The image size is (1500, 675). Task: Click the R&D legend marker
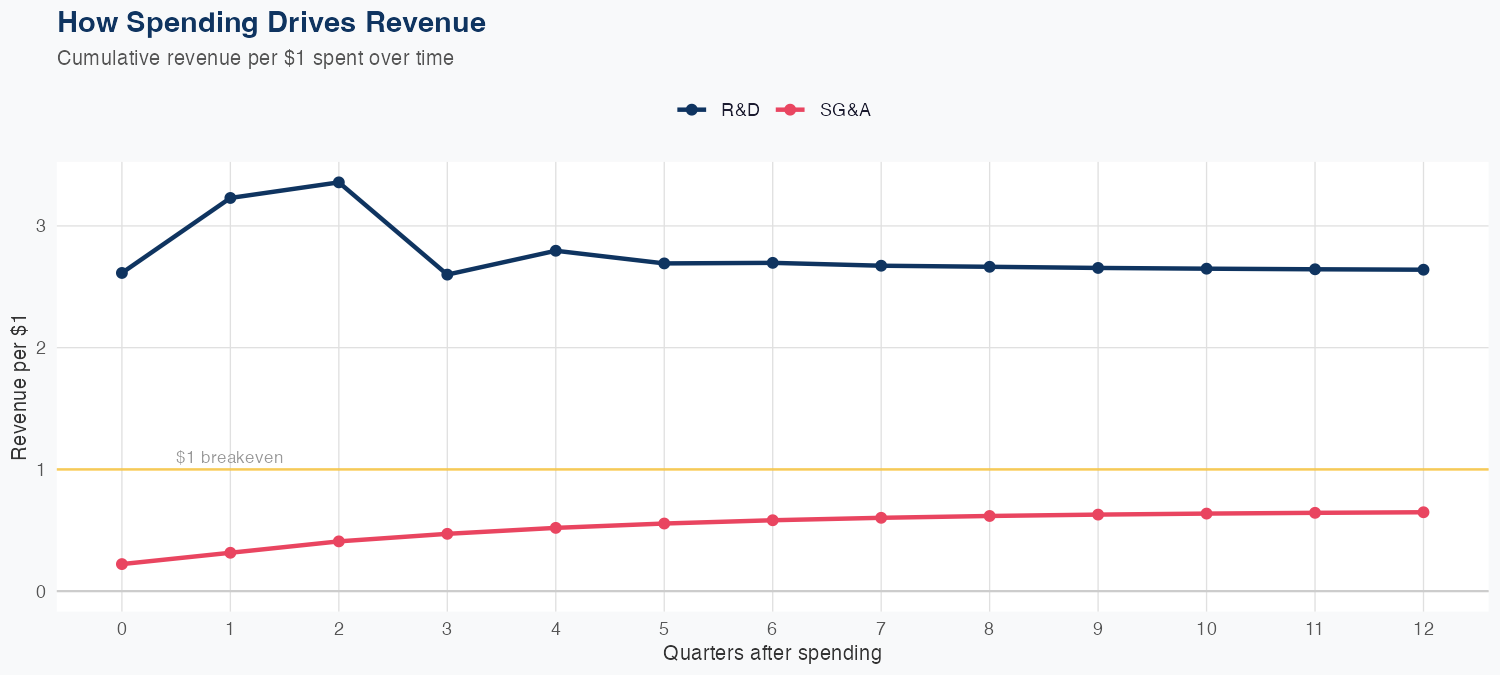[x=691, y=110]
